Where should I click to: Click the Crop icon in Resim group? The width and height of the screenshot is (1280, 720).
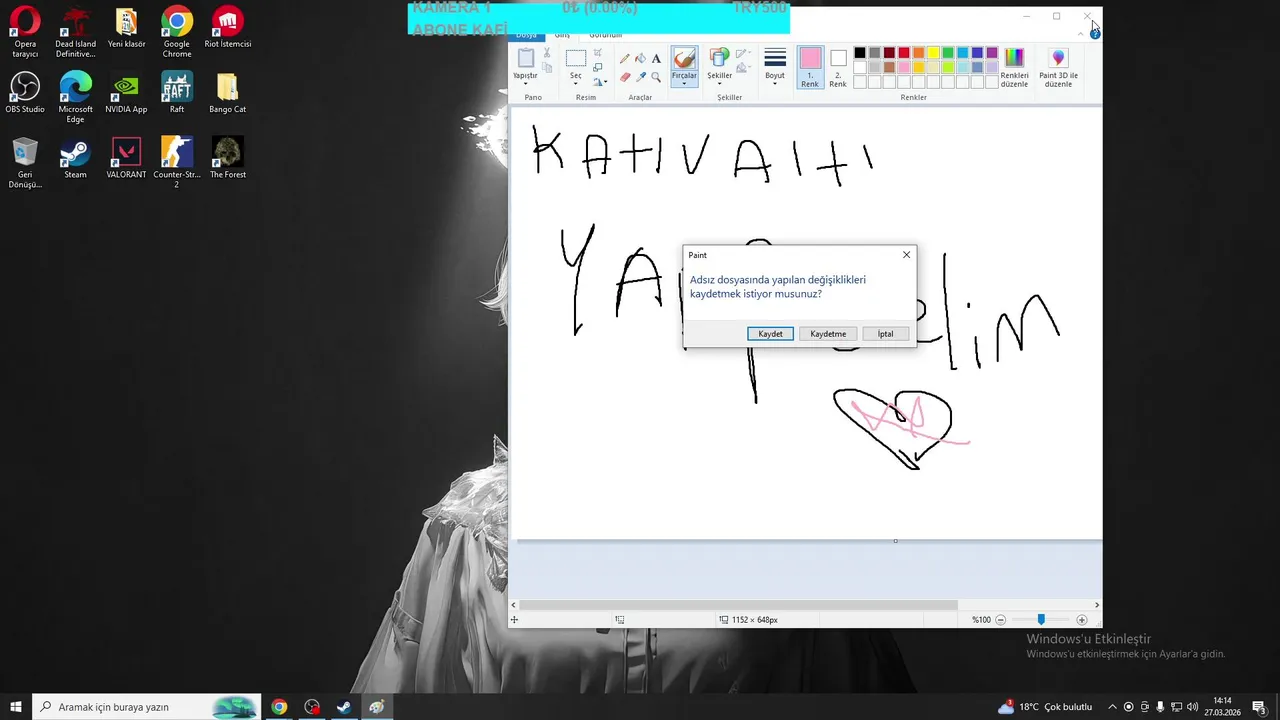(x=598, y=53)
